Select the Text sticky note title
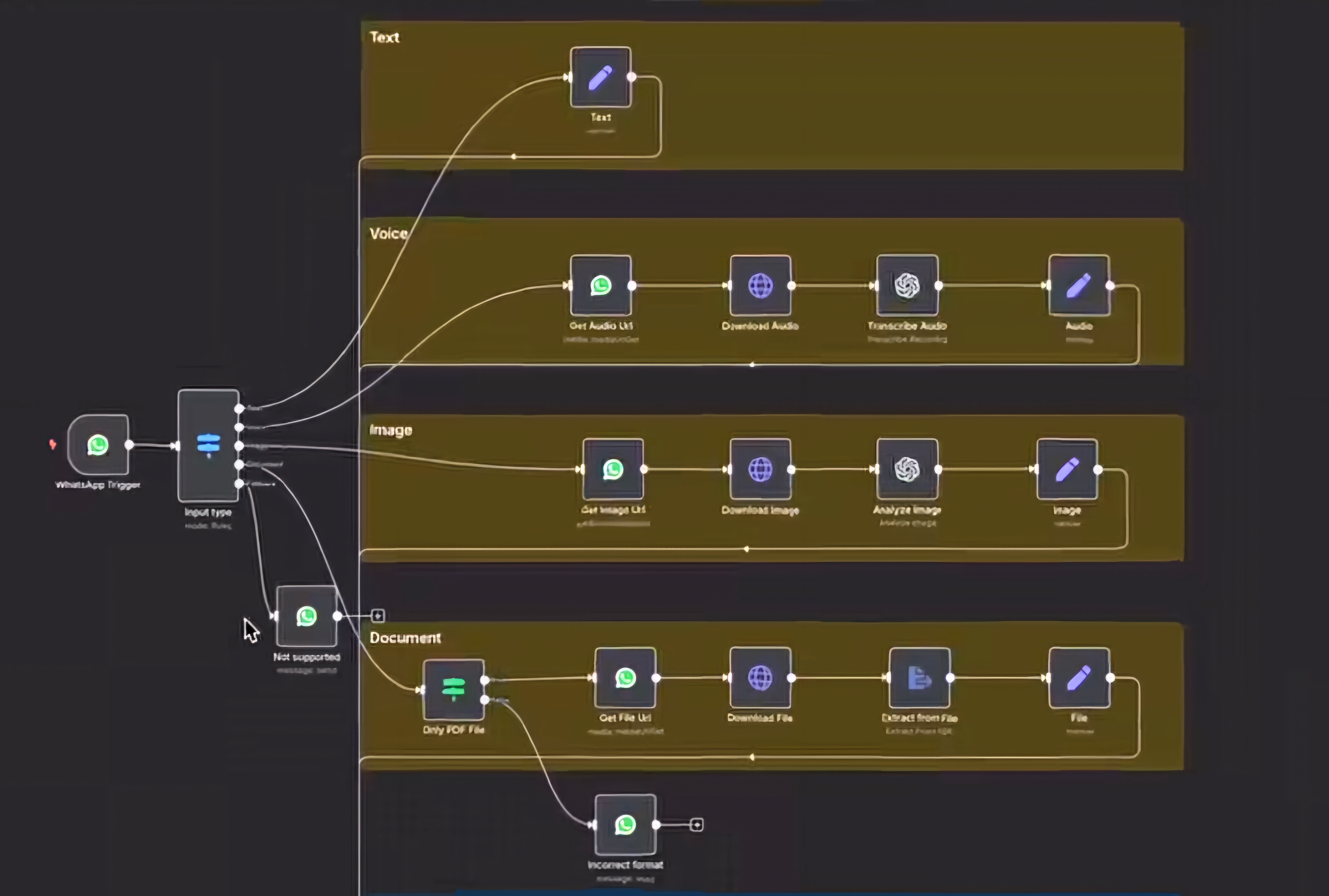1329x896 pixels. [385, 37]
